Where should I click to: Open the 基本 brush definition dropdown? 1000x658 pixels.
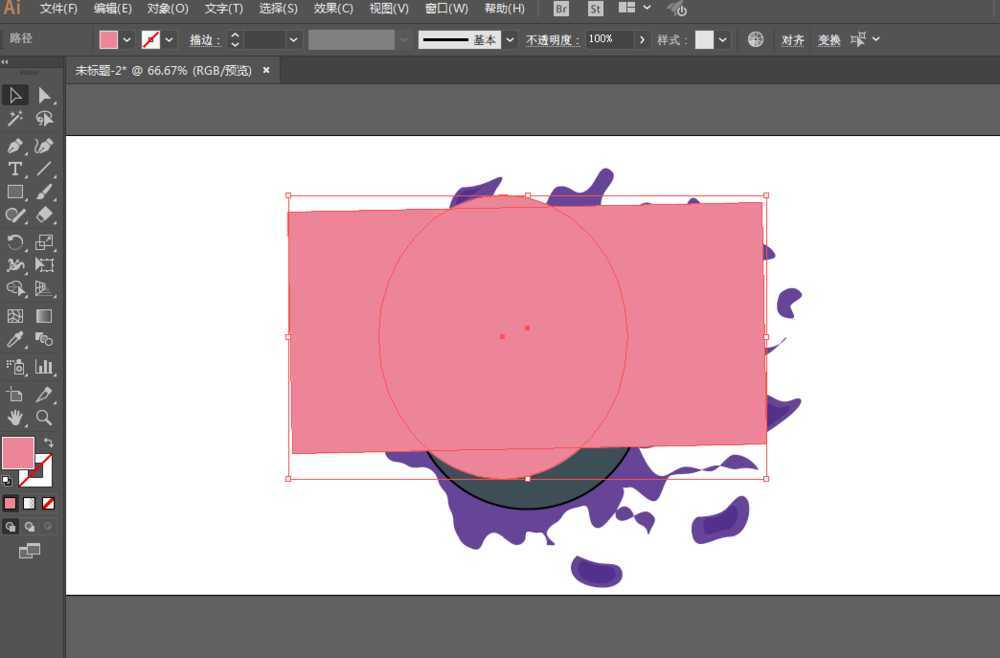(x=510, y=40)
